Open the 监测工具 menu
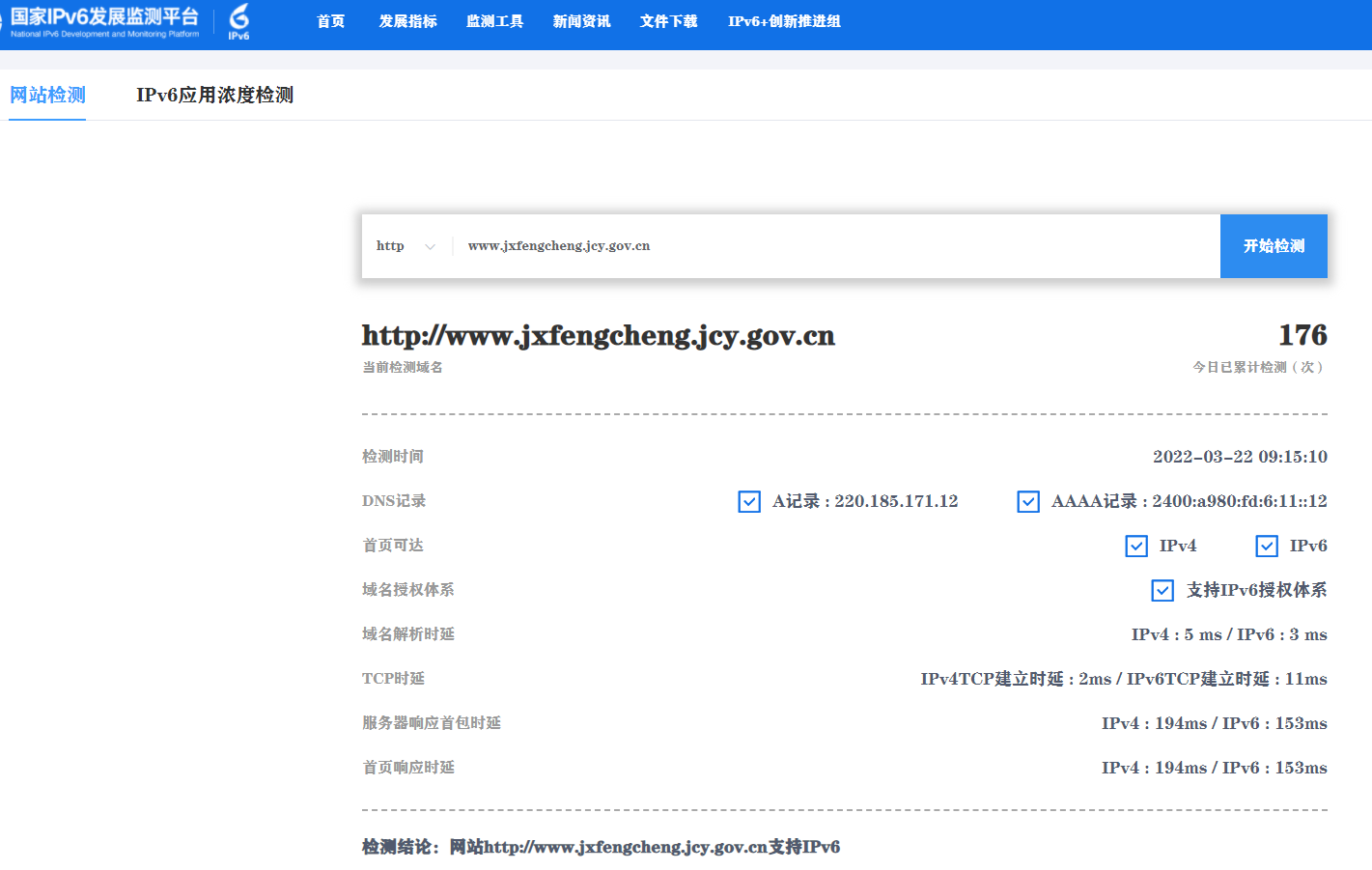Screen dimensions: 1372x870 click(494, 21)
